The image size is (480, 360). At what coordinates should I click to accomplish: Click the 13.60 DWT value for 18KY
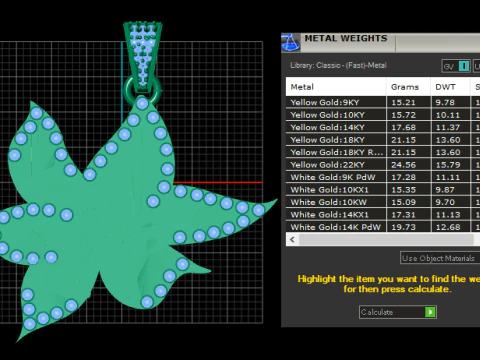[448, 140]
